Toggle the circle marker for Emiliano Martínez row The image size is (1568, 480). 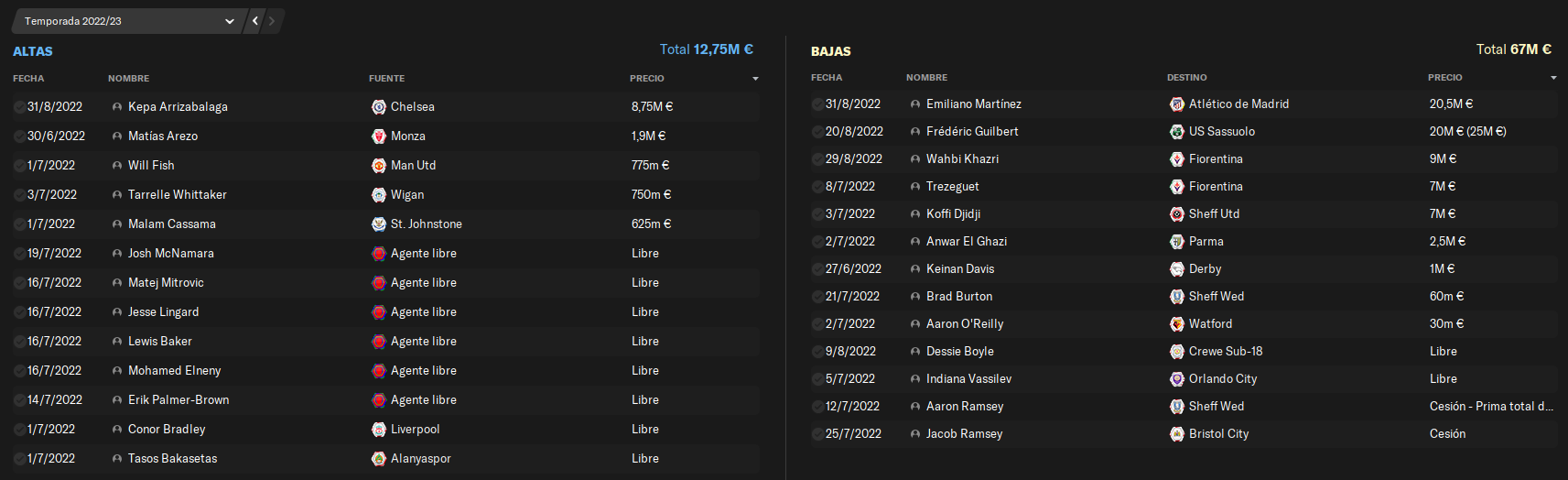(817, 104)
